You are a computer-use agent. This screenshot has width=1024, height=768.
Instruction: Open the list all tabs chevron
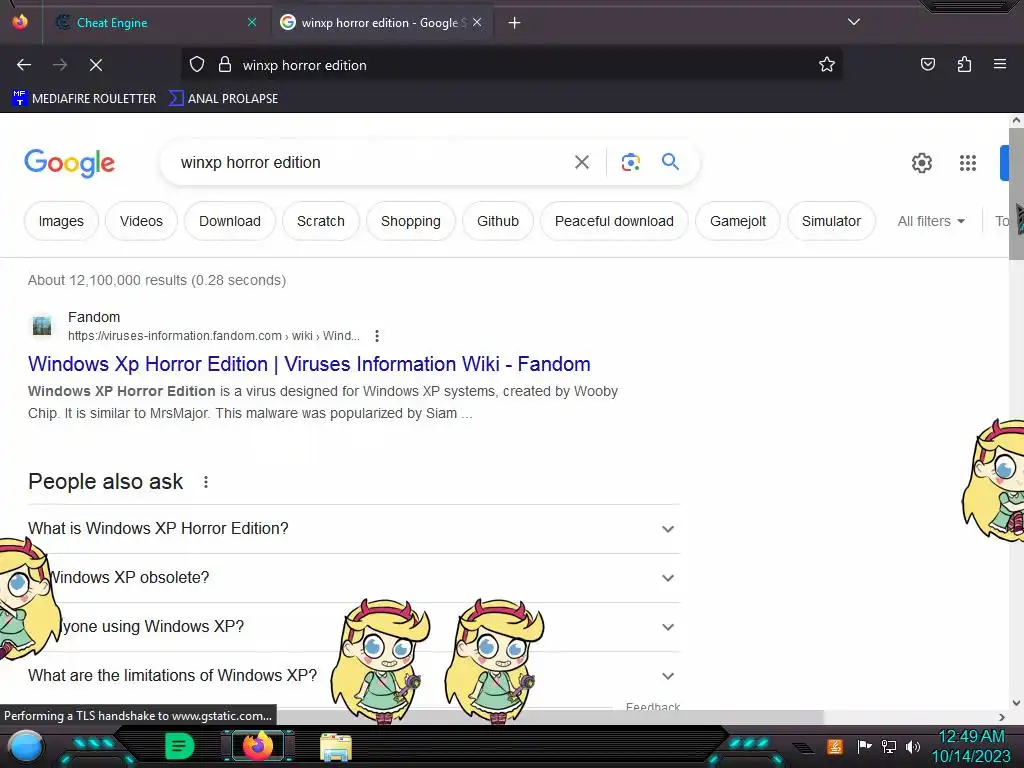click(x=854, y=22)
